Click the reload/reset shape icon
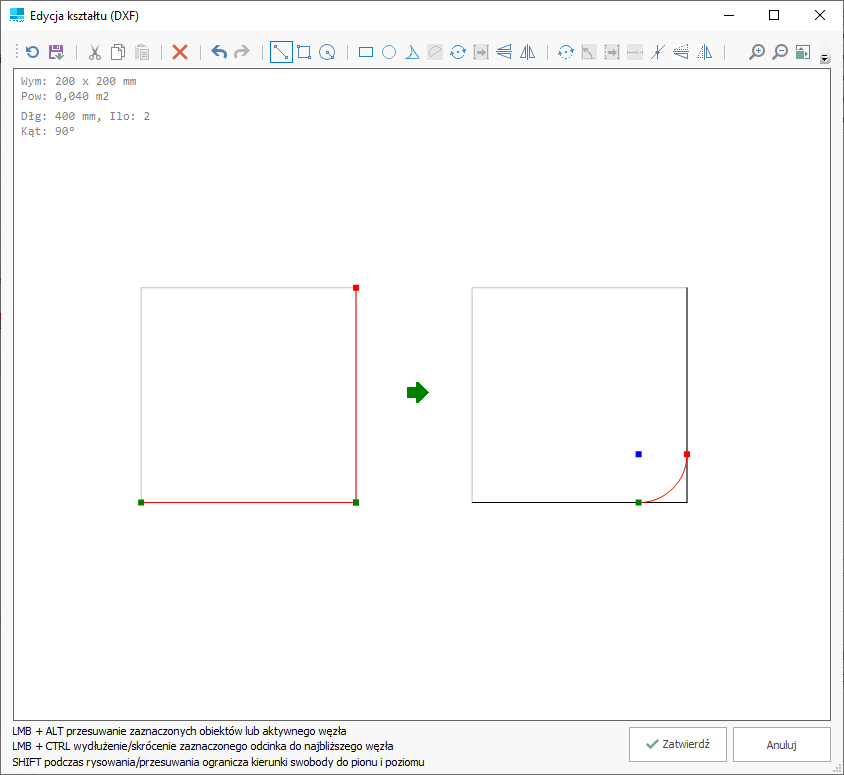The image size is (844, 775). click(32, 52)
